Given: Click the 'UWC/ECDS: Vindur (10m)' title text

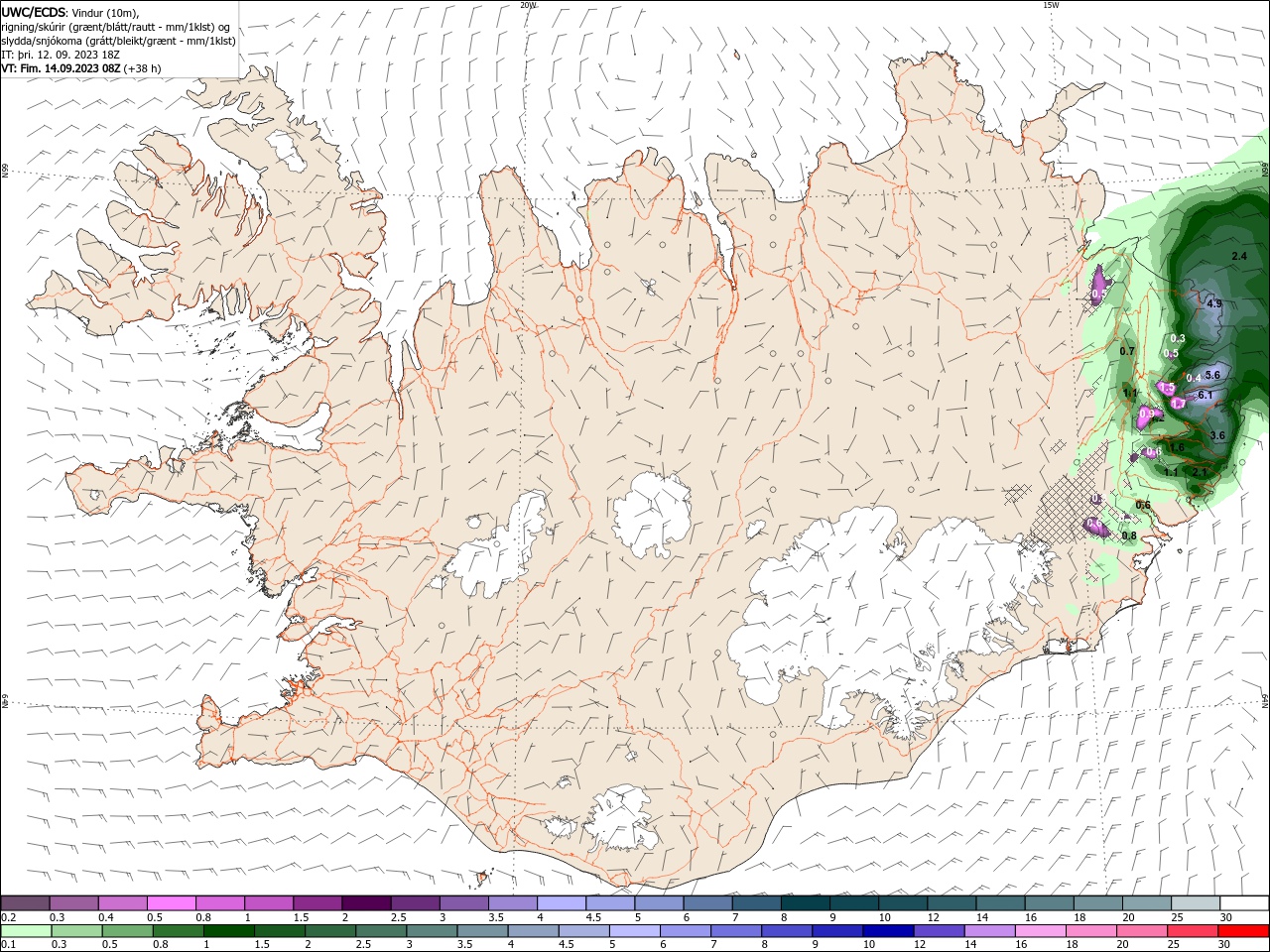Looking at the screenshot, I should point(69,12).
